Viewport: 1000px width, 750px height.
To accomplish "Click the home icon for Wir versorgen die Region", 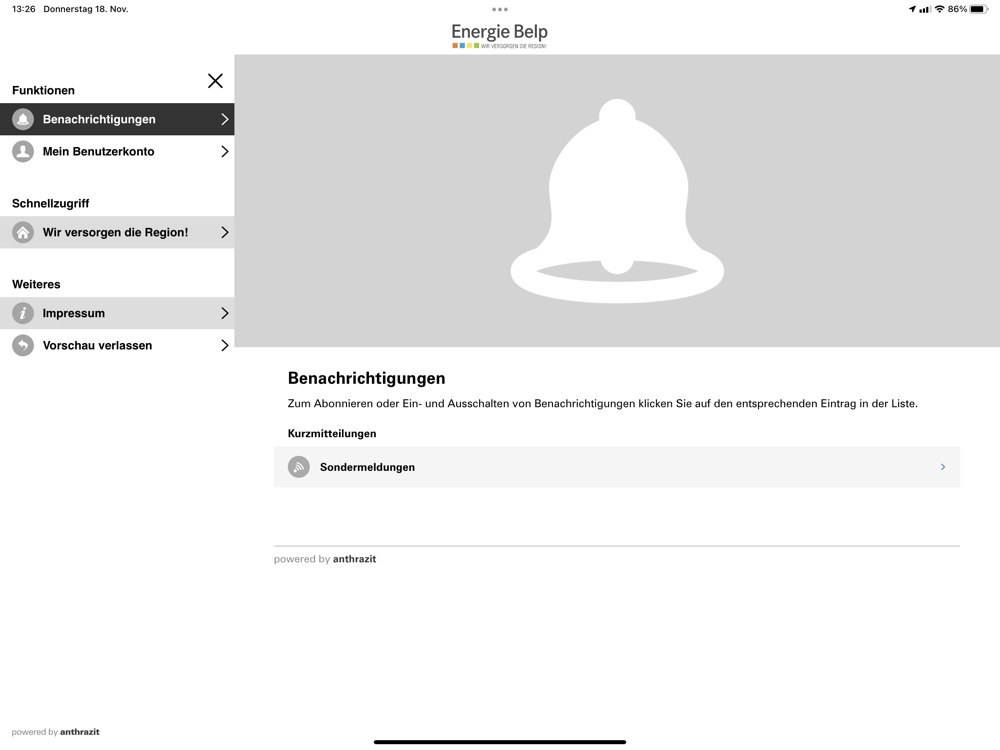I will pos(23,232).
